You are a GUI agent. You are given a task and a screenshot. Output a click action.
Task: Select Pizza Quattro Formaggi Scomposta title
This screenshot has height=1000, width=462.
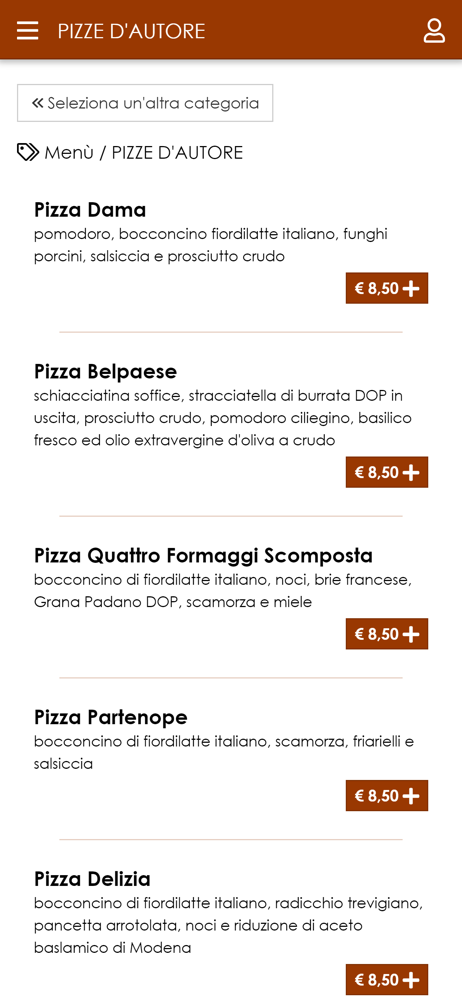203,555
